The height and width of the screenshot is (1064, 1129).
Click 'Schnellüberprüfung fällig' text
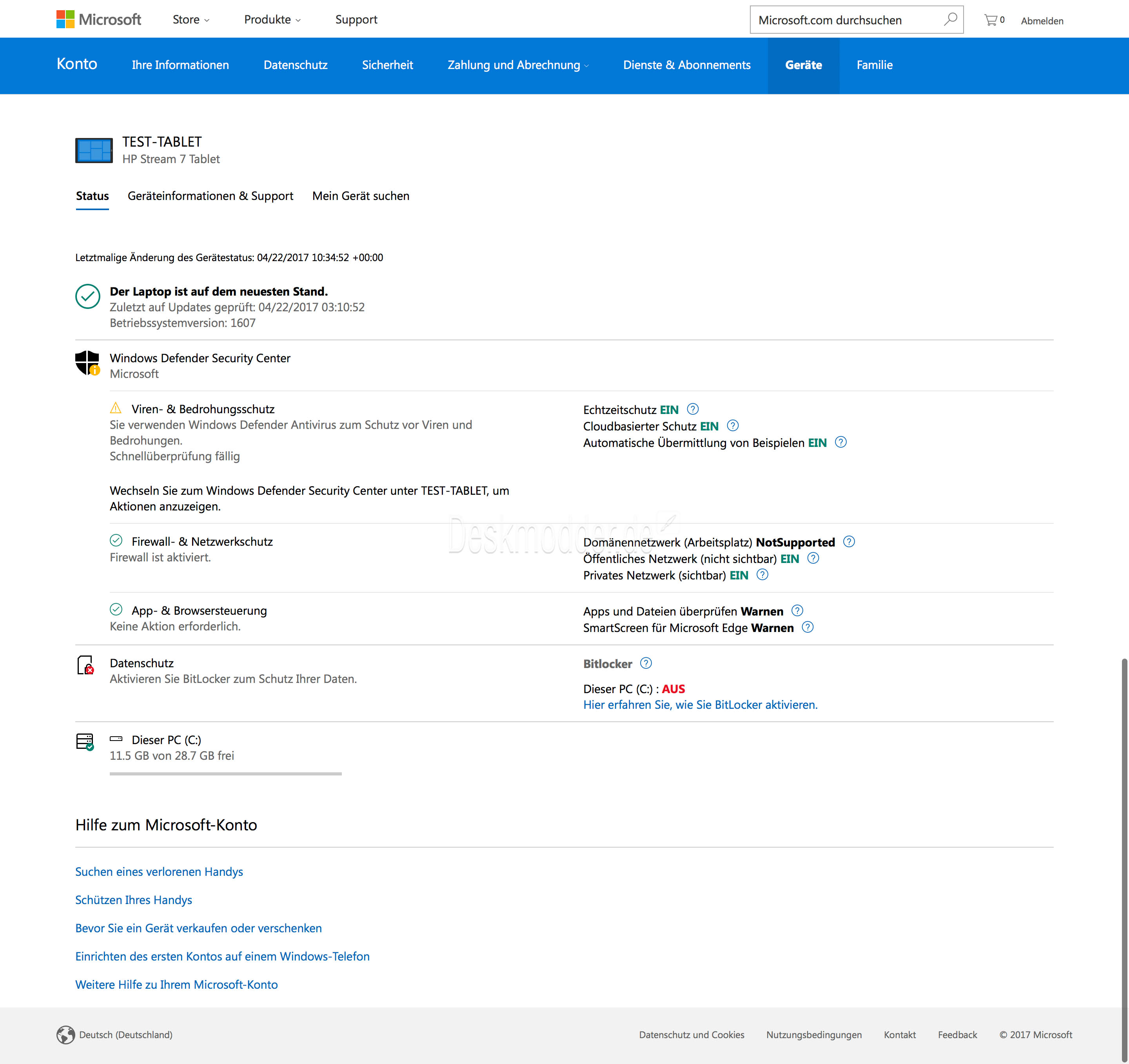pos(174,456)
